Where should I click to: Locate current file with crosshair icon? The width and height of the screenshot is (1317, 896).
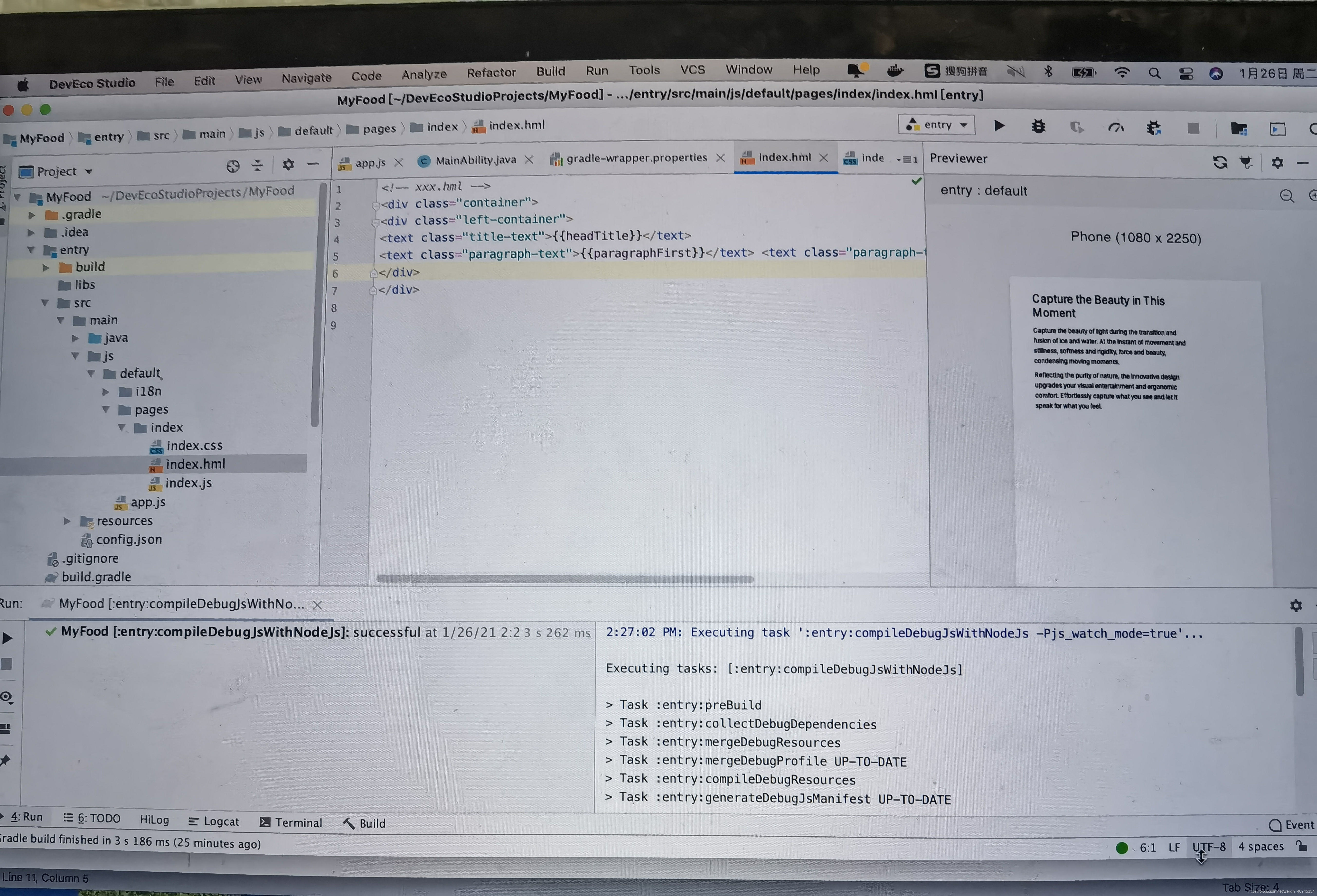pos(233,166)
